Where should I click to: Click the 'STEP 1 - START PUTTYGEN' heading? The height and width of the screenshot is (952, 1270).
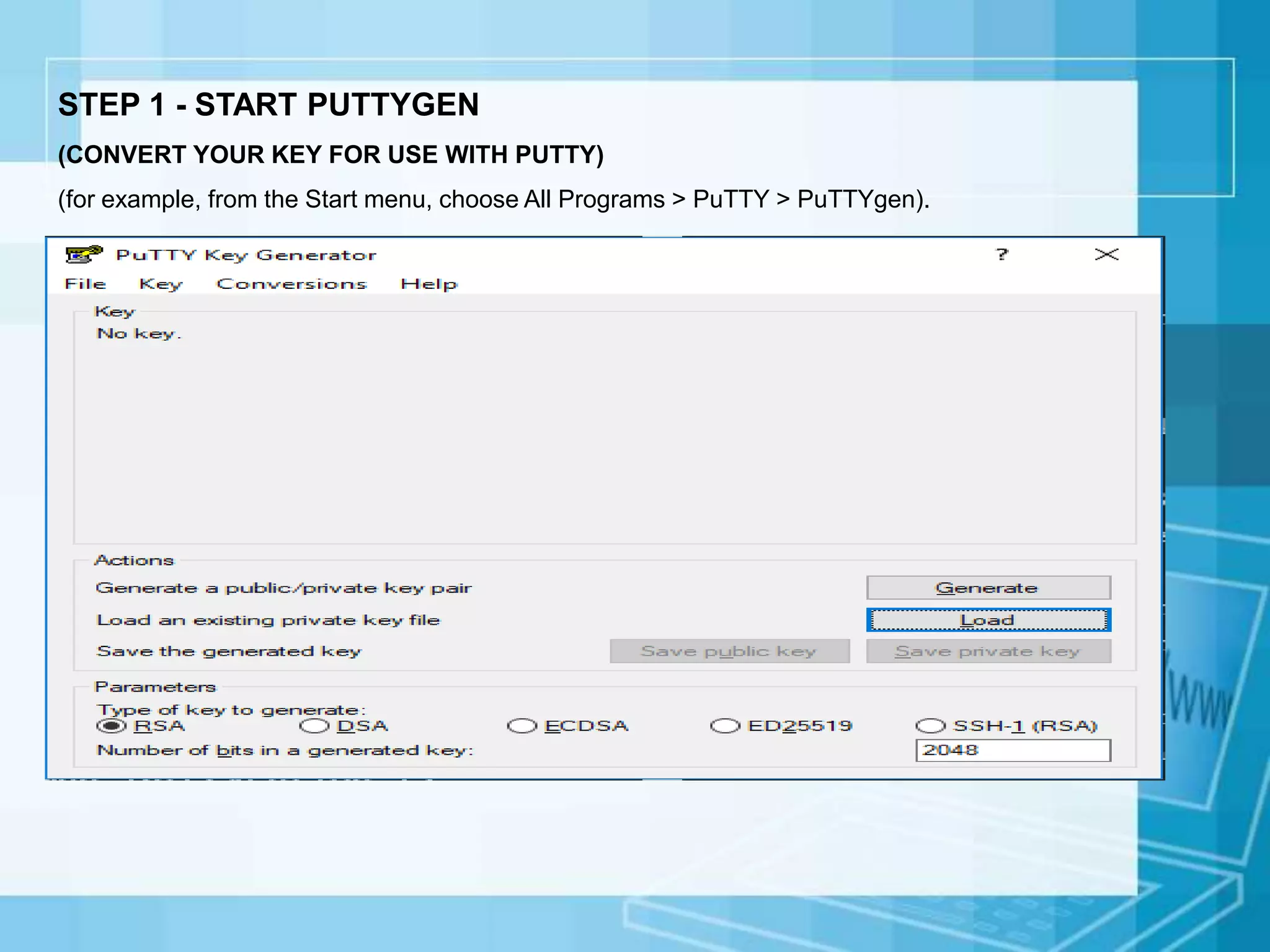(x=269, y=104)
